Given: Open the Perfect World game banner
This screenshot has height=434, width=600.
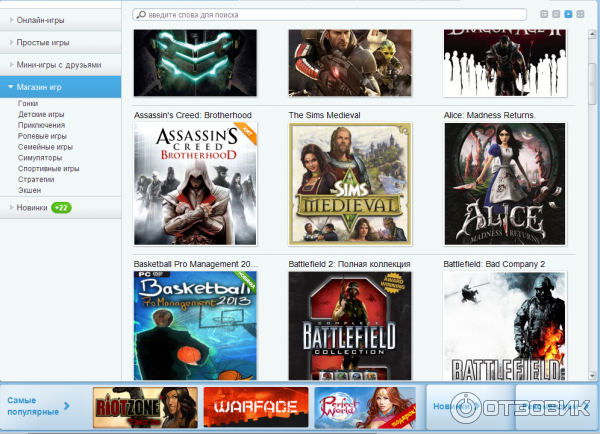Looking at the screenshot, I should [x=364, y=406].
